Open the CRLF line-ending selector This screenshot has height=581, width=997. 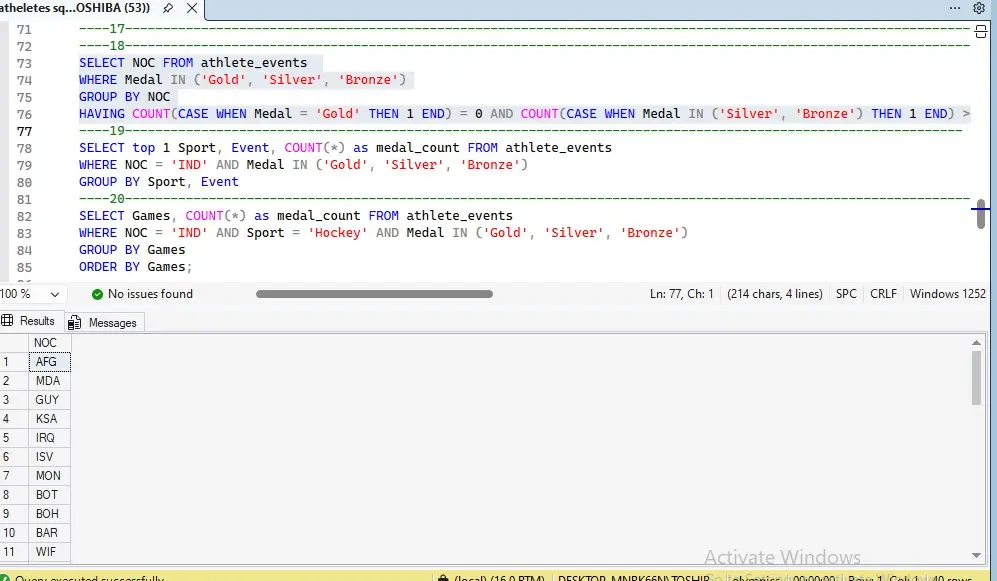(x=884, y=293)
